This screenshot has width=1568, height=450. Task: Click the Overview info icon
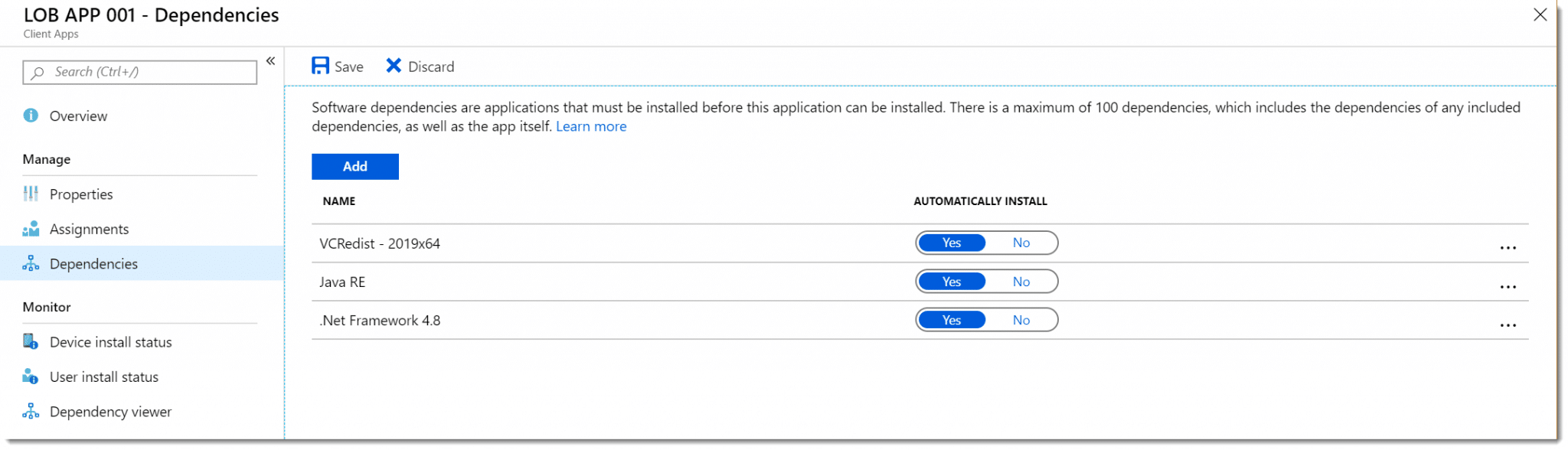coord(31,116)
